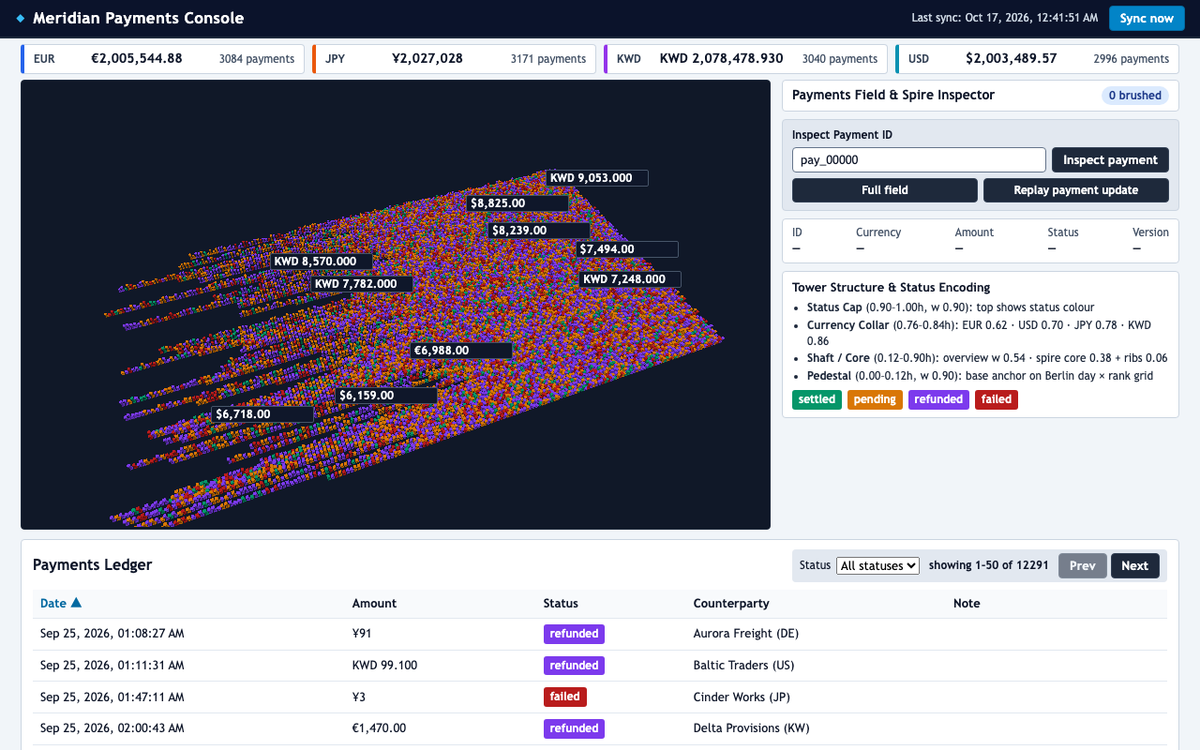Open the All statuses filter dropdown

pos(878,566)
